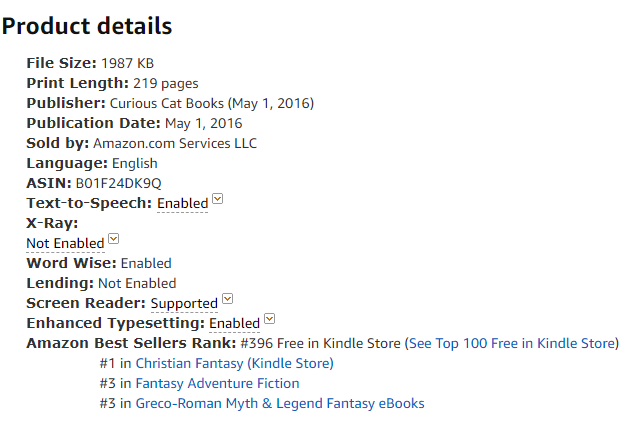This screenshot has width=639, height=426.
Task: Open the Christian Fantasy (Kindle Store) category link
Action: point(234,363)
